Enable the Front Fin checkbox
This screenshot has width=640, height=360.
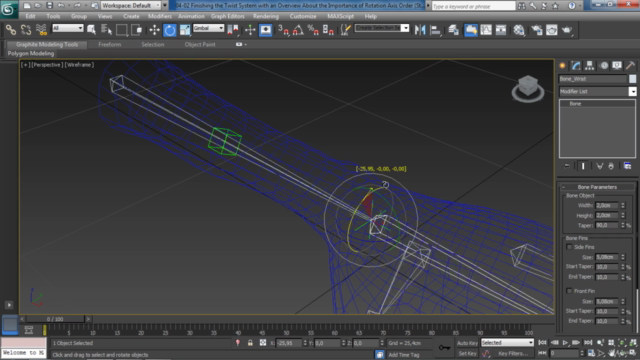coord(569,291)
